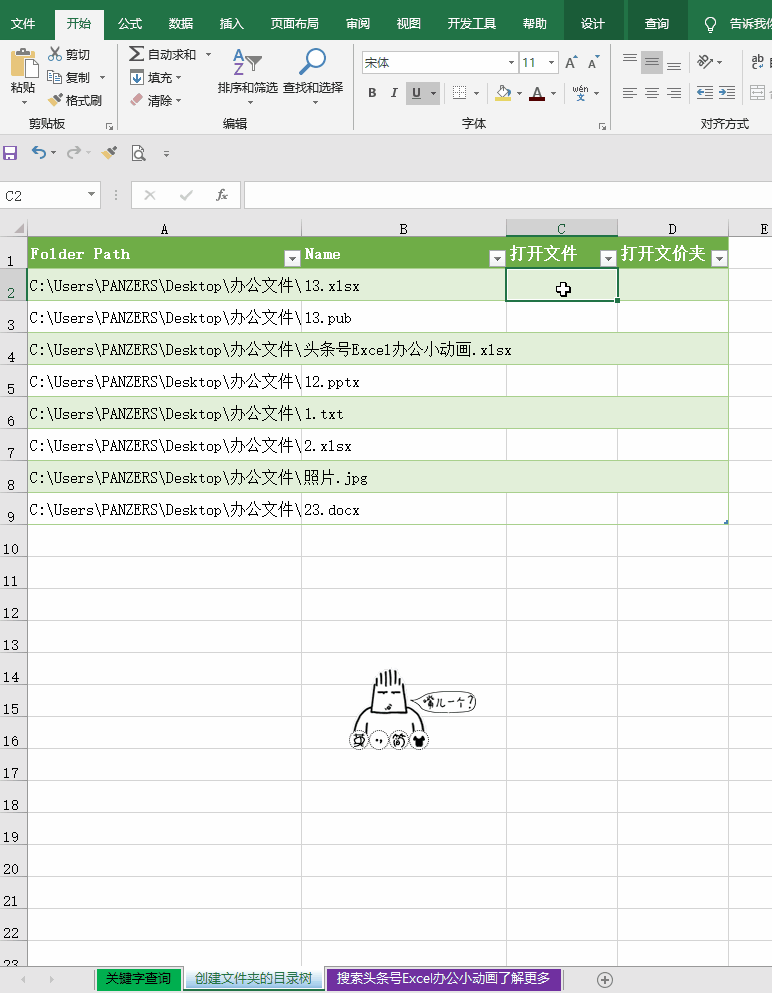Expand the AutoSum options arrow
772x993 pixels.
[208, 54]
